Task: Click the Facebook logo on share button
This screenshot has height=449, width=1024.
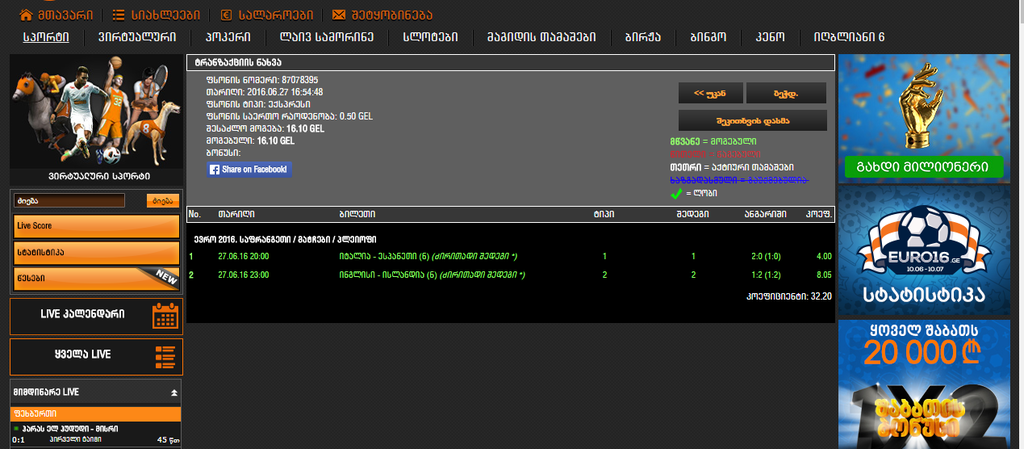Action: pos(216,170)
